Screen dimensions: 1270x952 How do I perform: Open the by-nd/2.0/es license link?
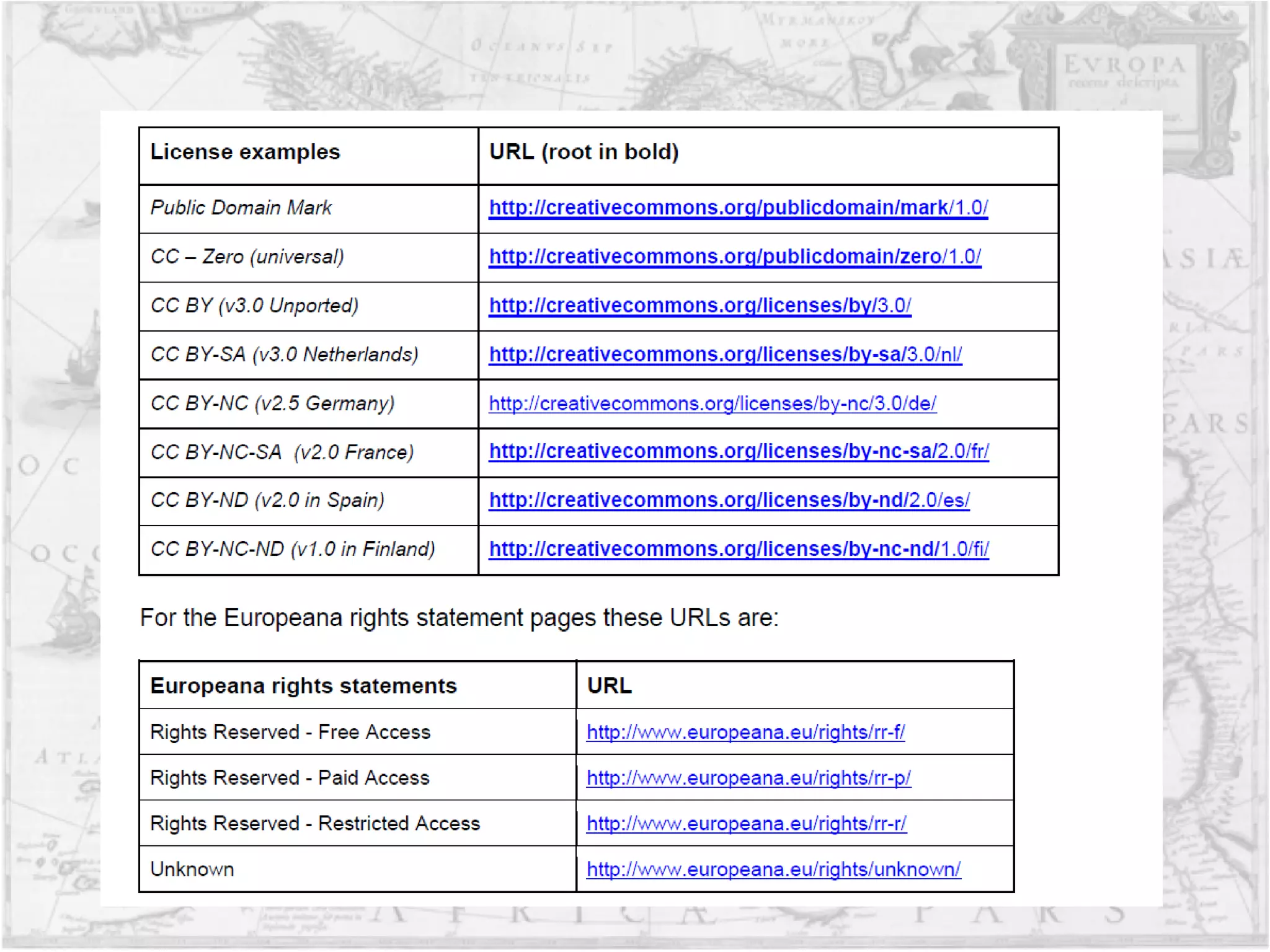(729, 500)
